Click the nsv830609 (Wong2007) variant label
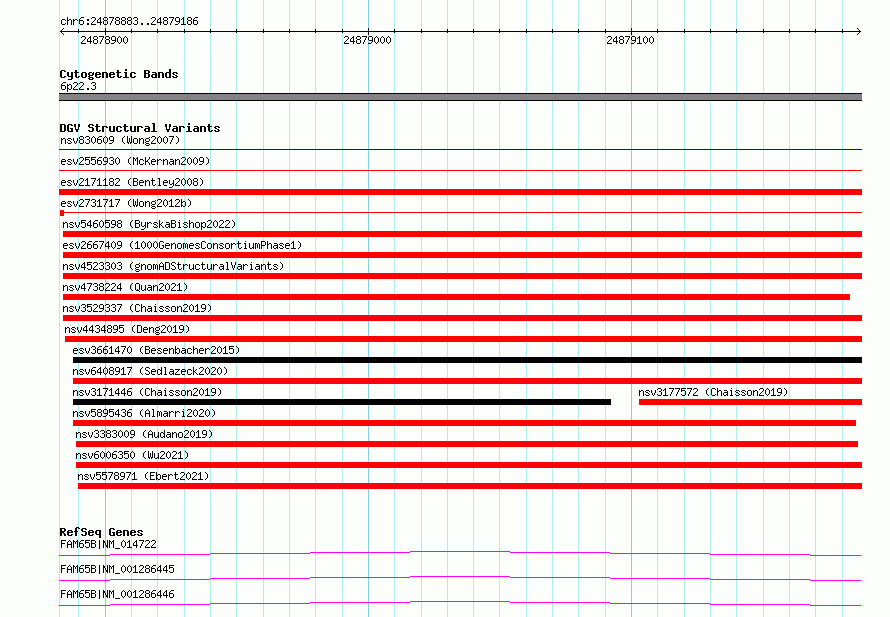This screenshot has width=890, height=617. click(120, 140)
